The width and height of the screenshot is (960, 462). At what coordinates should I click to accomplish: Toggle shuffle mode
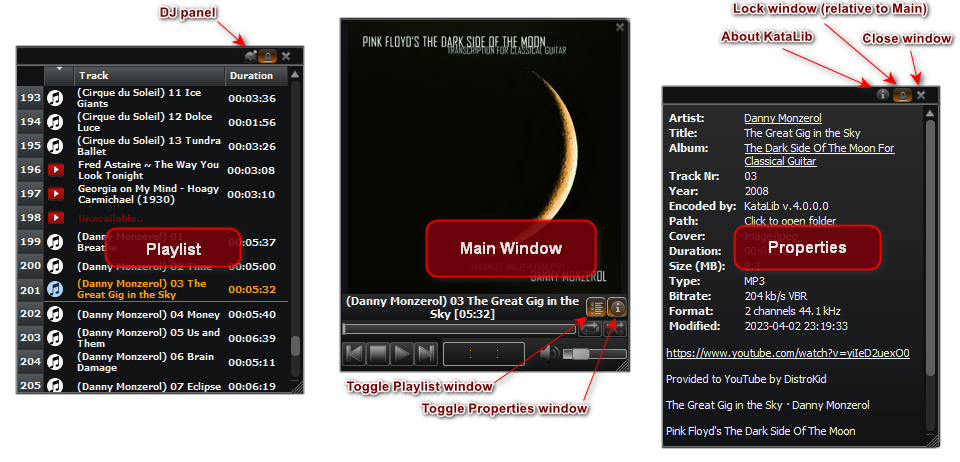tap(615, 329)
